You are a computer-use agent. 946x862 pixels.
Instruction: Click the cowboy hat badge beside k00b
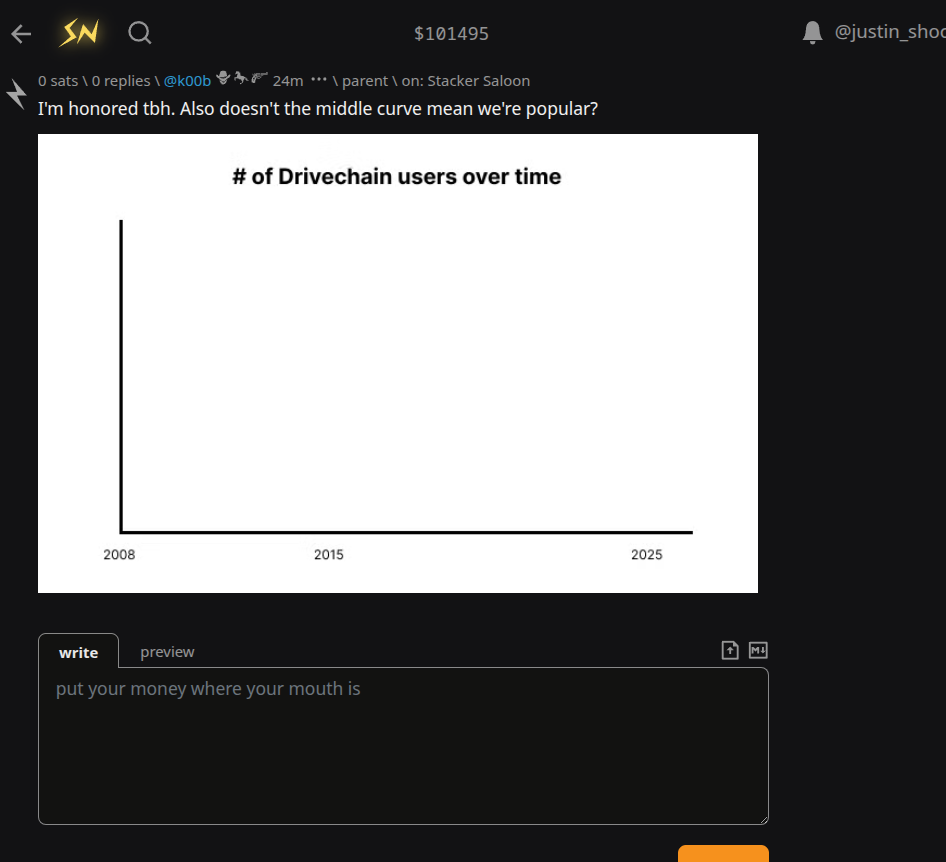[x=224, y=78]
